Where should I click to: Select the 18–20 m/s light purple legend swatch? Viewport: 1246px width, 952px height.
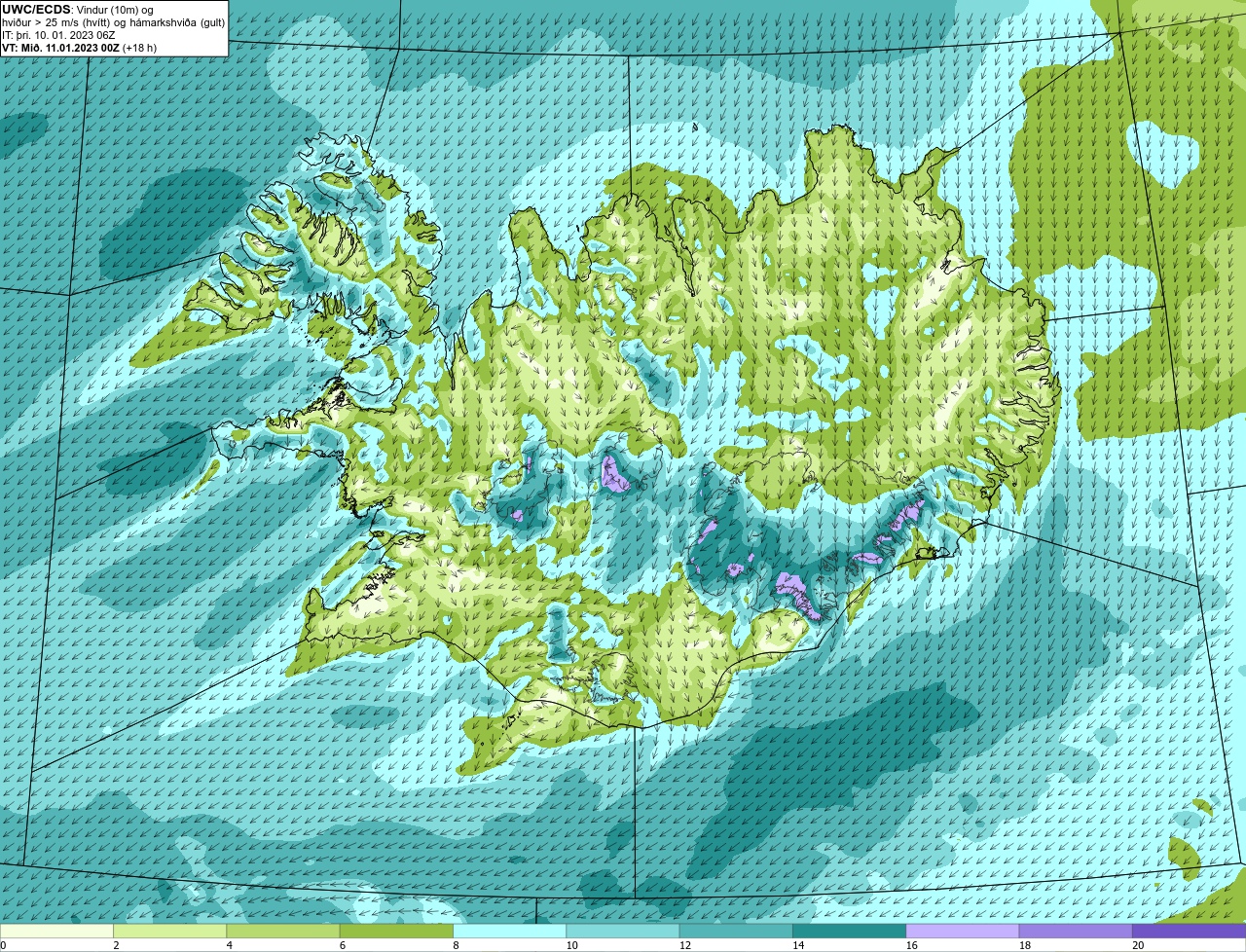point(1076,931)
